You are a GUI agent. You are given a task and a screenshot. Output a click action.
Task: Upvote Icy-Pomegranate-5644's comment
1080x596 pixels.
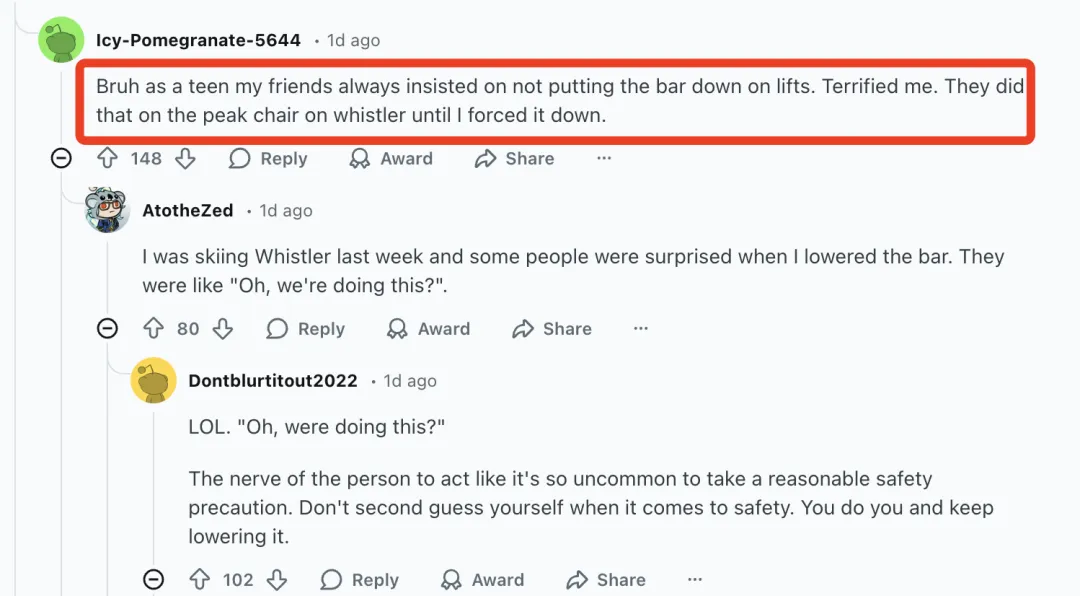[x=107, y=159]
